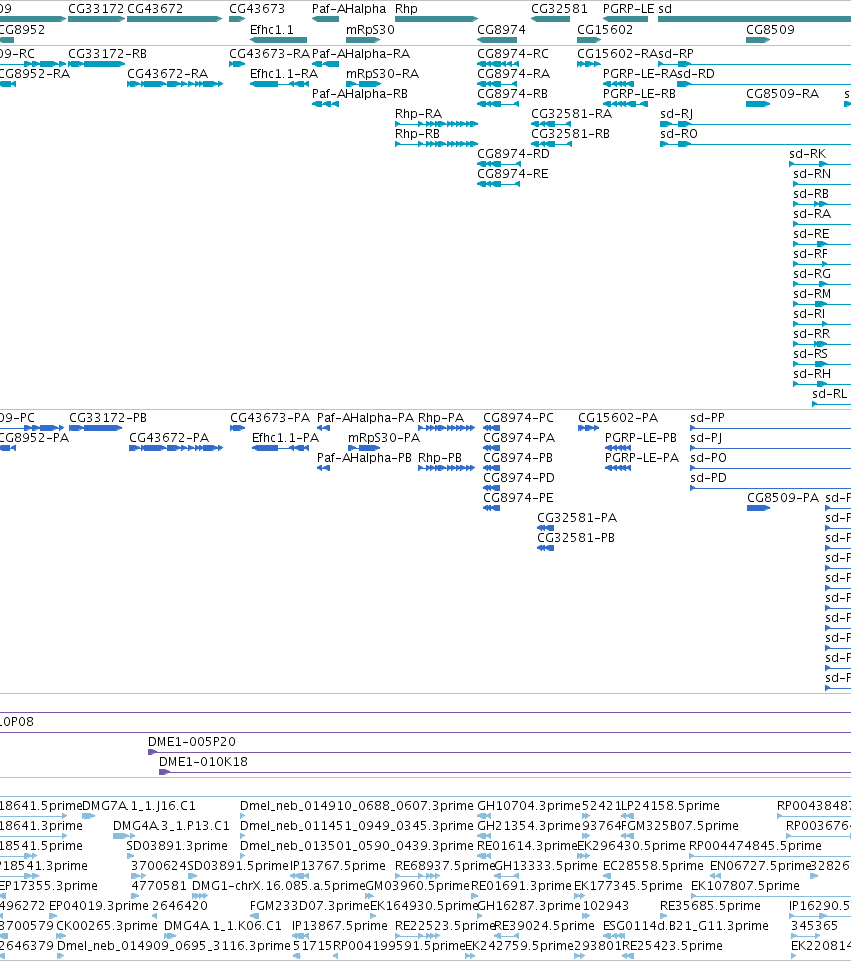This screenshot has height=961, width=851.
Task: Select the DME1-005P20 BAC clone label
Action: click(x=192, y=742)
